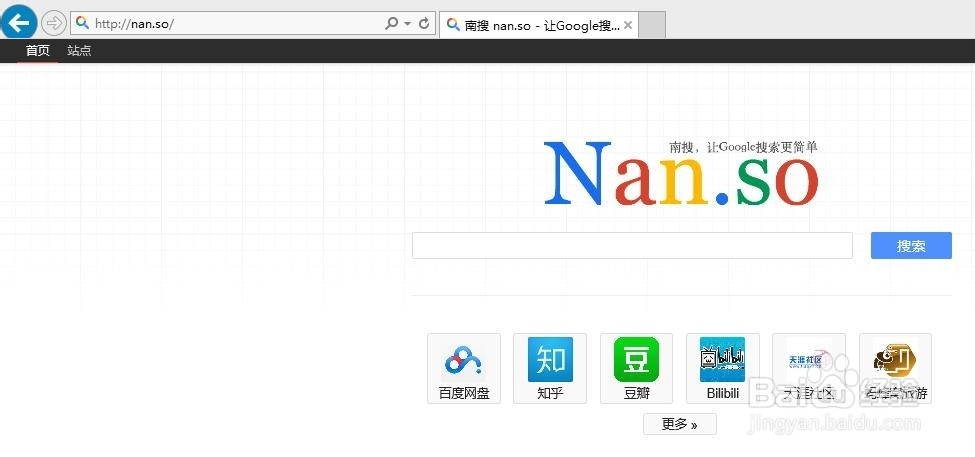Refresh the page with the reload icon
Viewport: 975px width, 457px height.
point(424,24)
